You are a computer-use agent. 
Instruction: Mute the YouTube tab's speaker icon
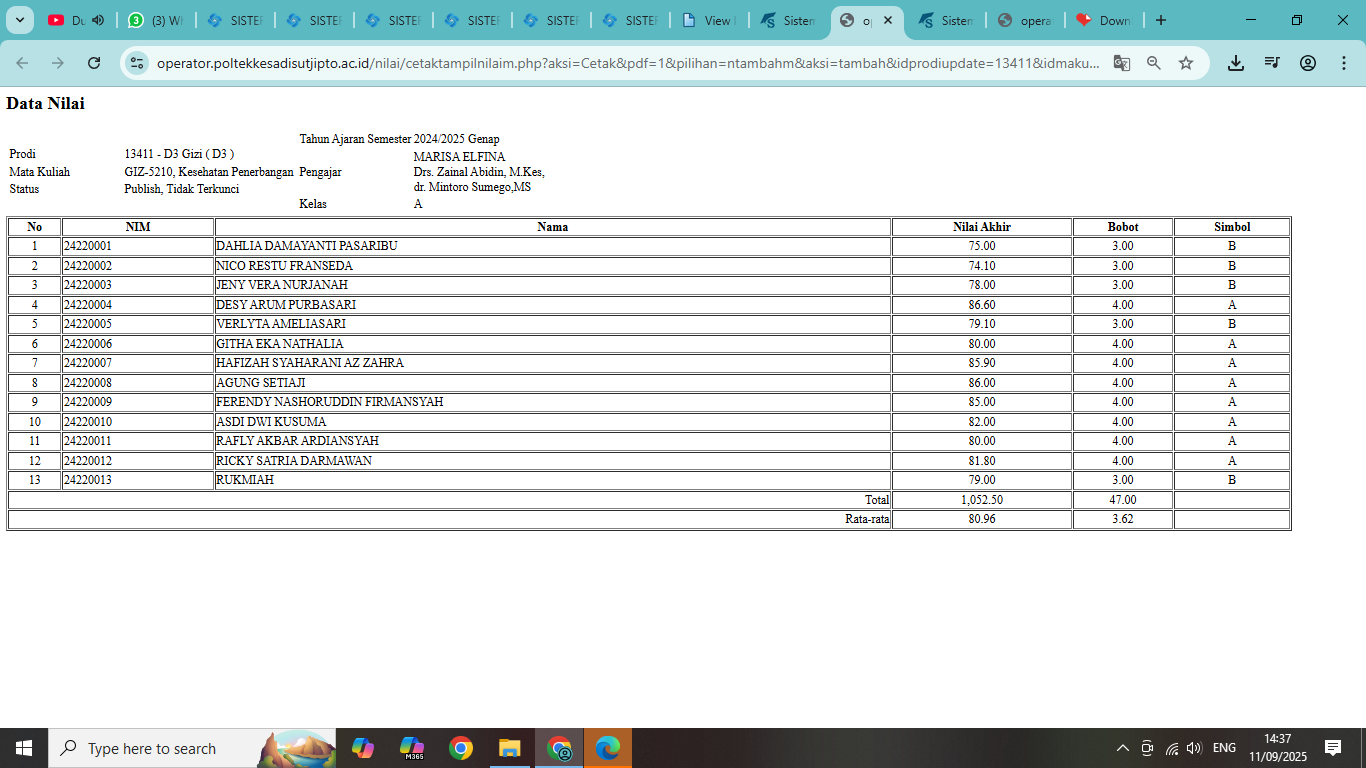pyautogui.click(x=98, y=20)
